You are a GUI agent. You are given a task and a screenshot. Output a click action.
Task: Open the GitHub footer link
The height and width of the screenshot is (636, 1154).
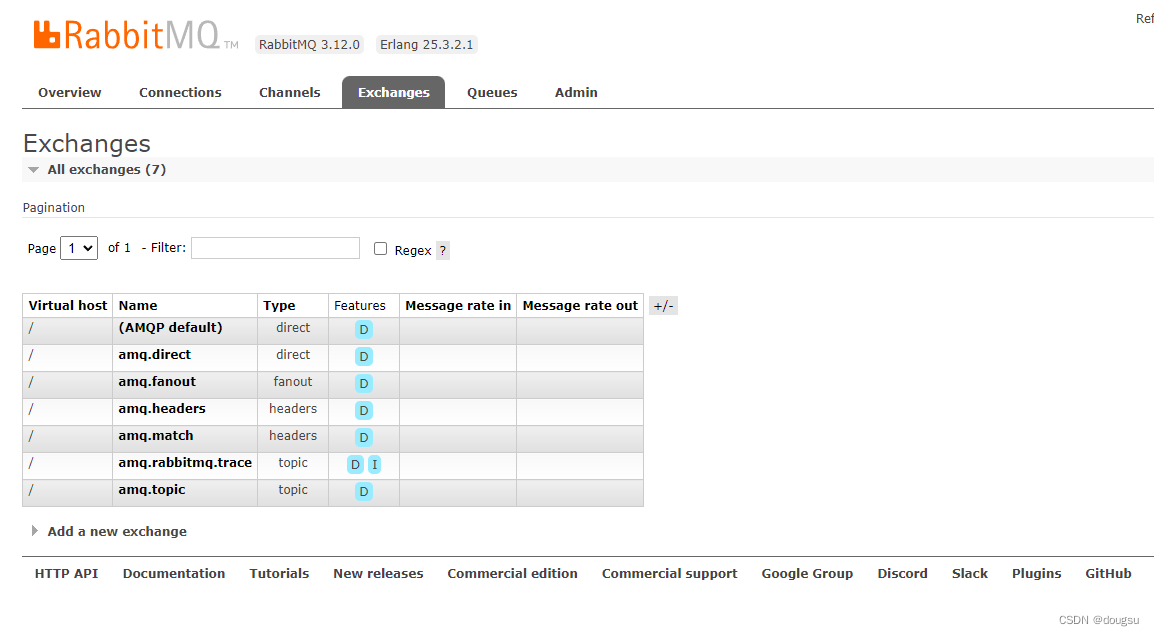1108,573
